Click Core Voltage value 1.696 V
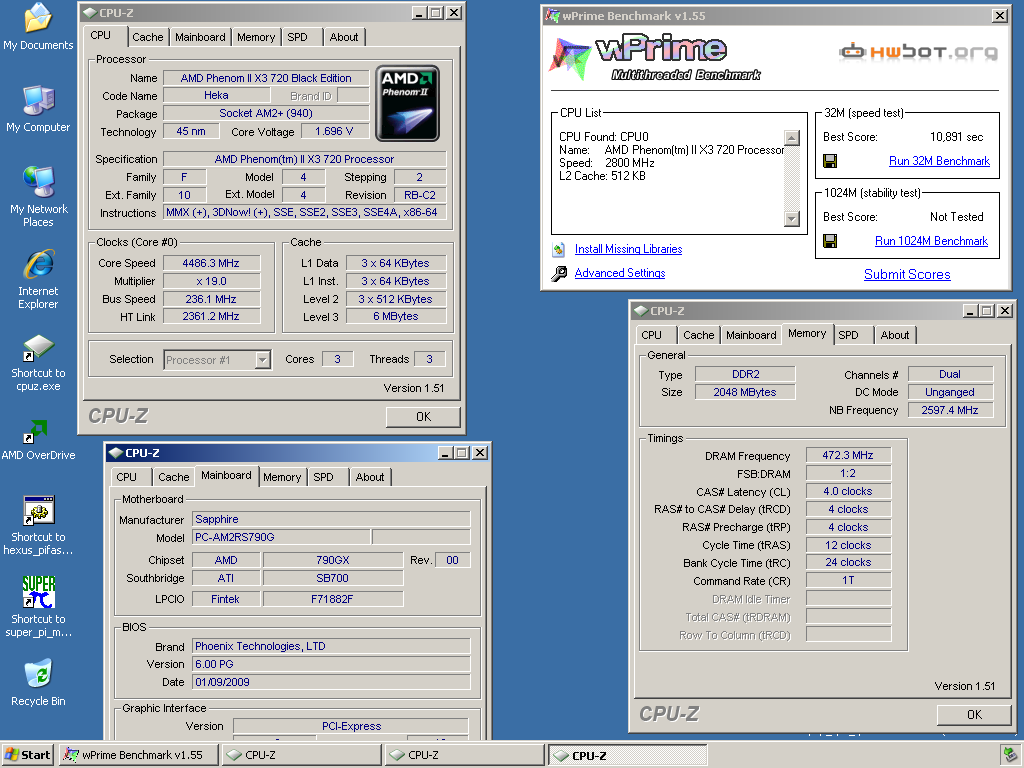 334,131
